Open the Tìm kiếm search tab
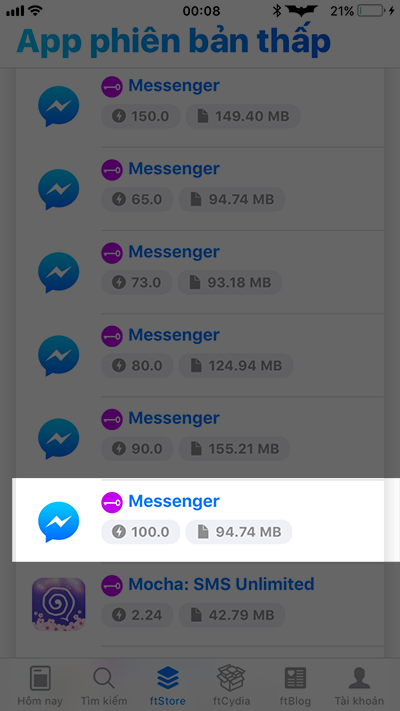The height and width of the screenshot is (711, 400). coord(104,685)
